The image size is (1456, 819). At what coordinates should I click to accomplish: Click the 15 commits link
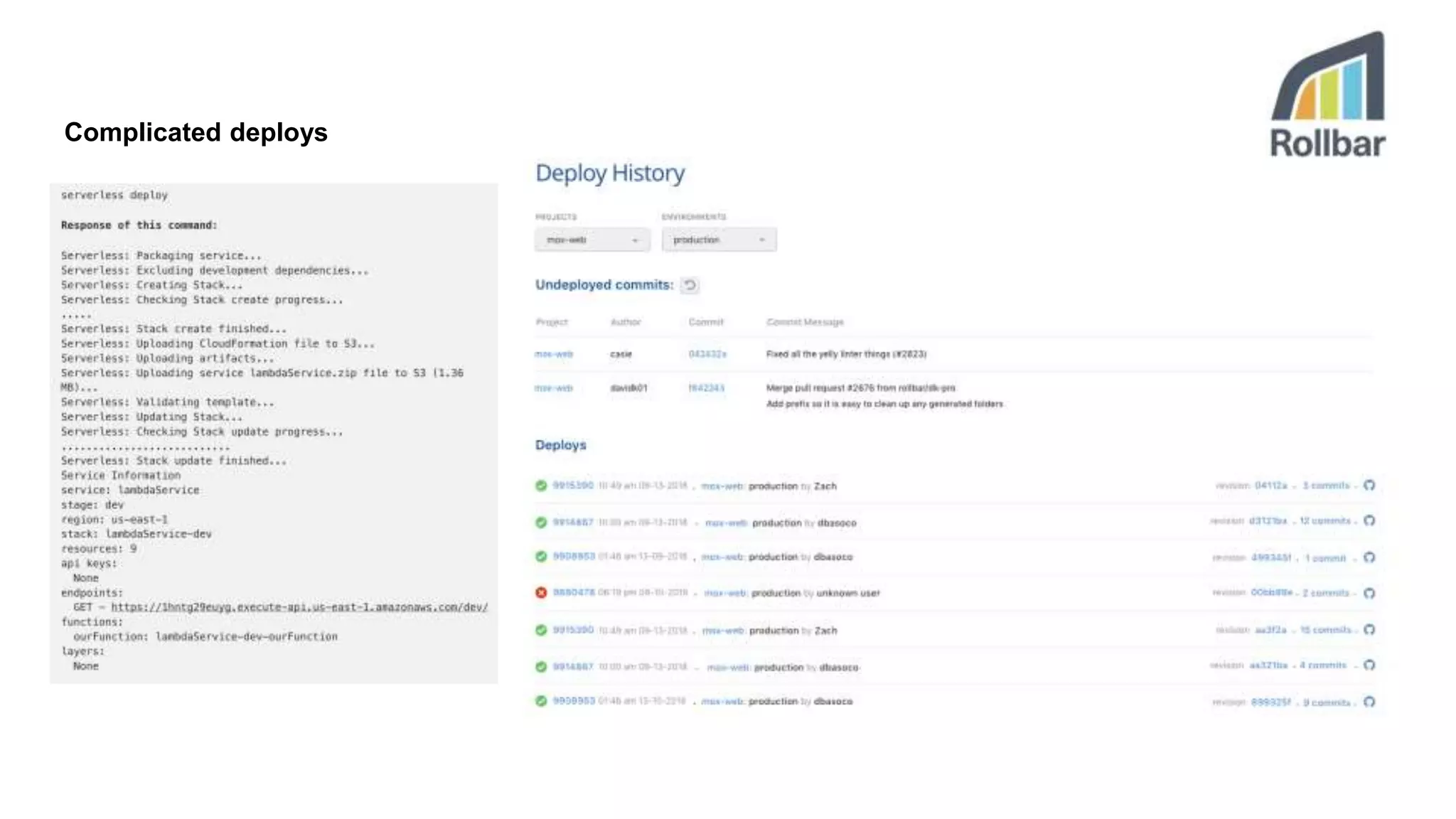point(1325,630)
